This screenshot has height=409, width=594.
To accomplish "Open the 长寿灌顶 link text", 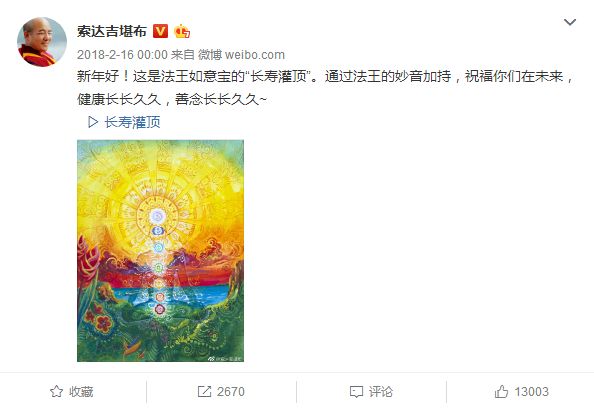I will tap(132, 122).
